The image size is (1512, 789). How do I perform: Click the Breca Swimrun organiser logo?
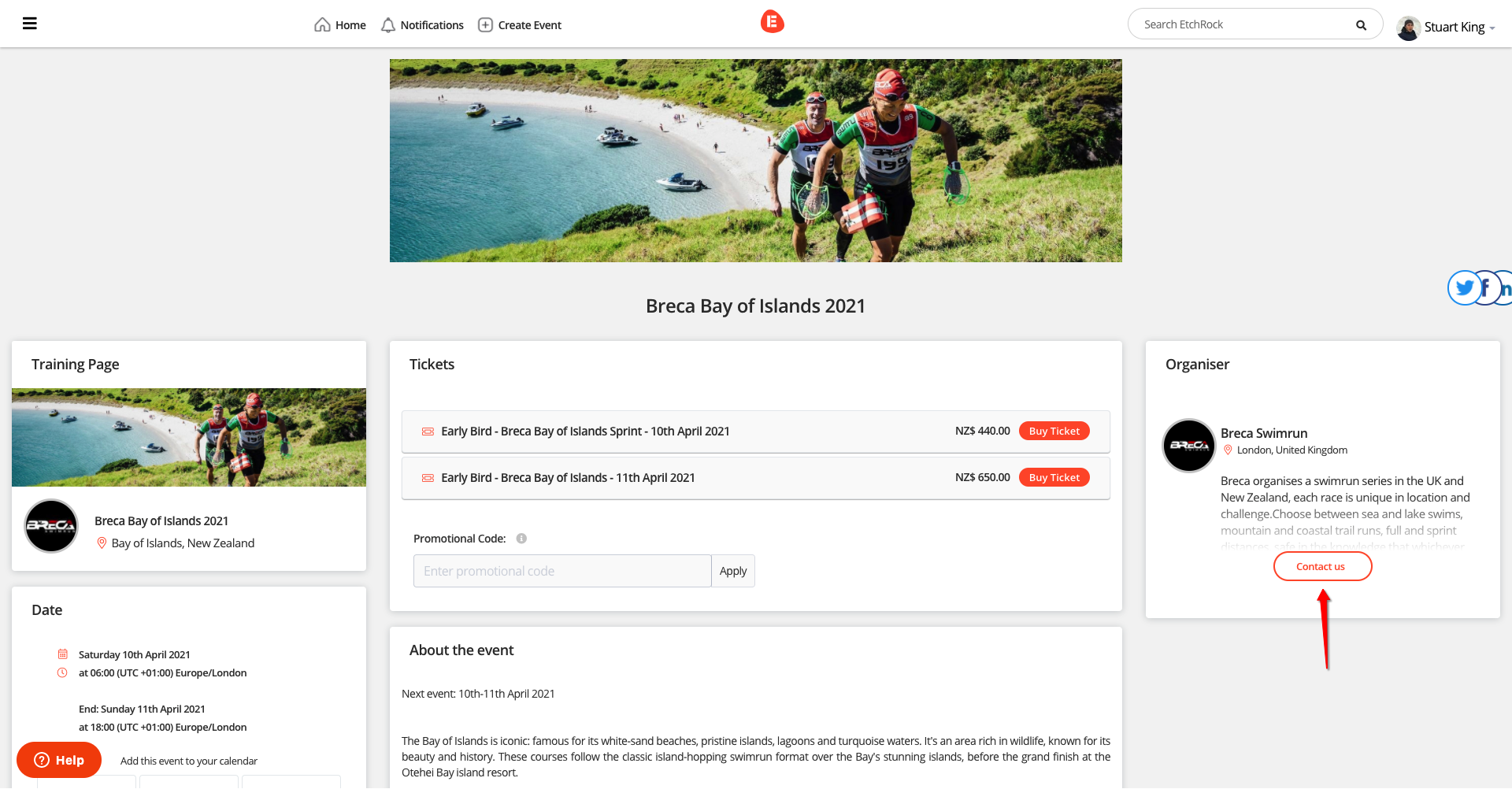click(1189, 446)
